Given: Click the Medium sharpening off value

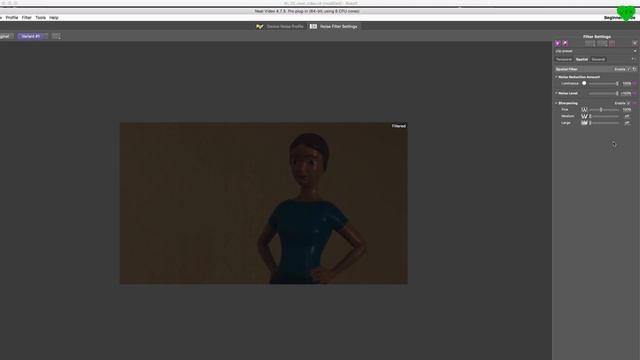Looking at the screenshot, I should (627, 116).
